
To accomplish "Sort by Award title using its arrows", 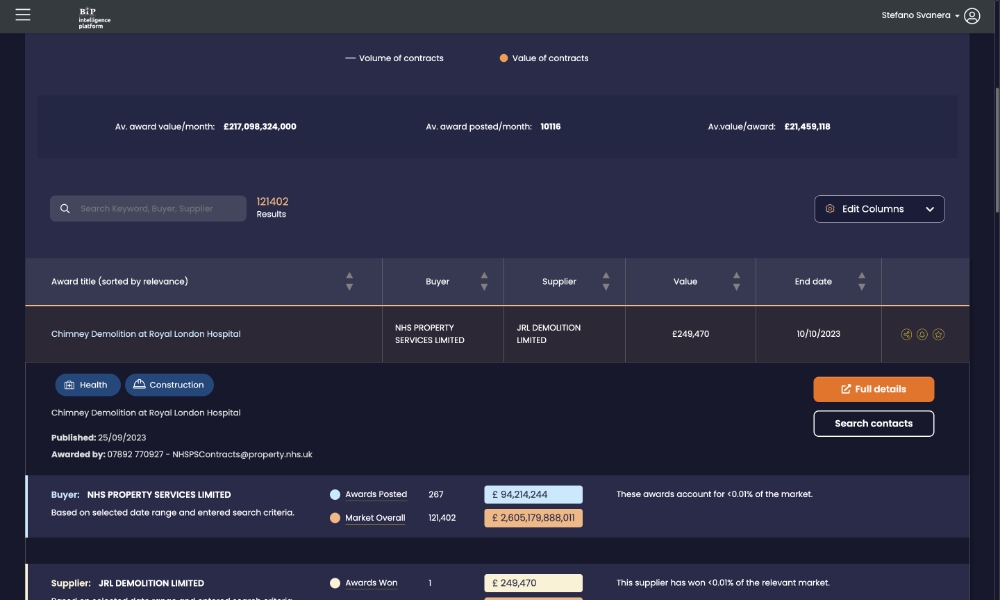I will [349, 281].
